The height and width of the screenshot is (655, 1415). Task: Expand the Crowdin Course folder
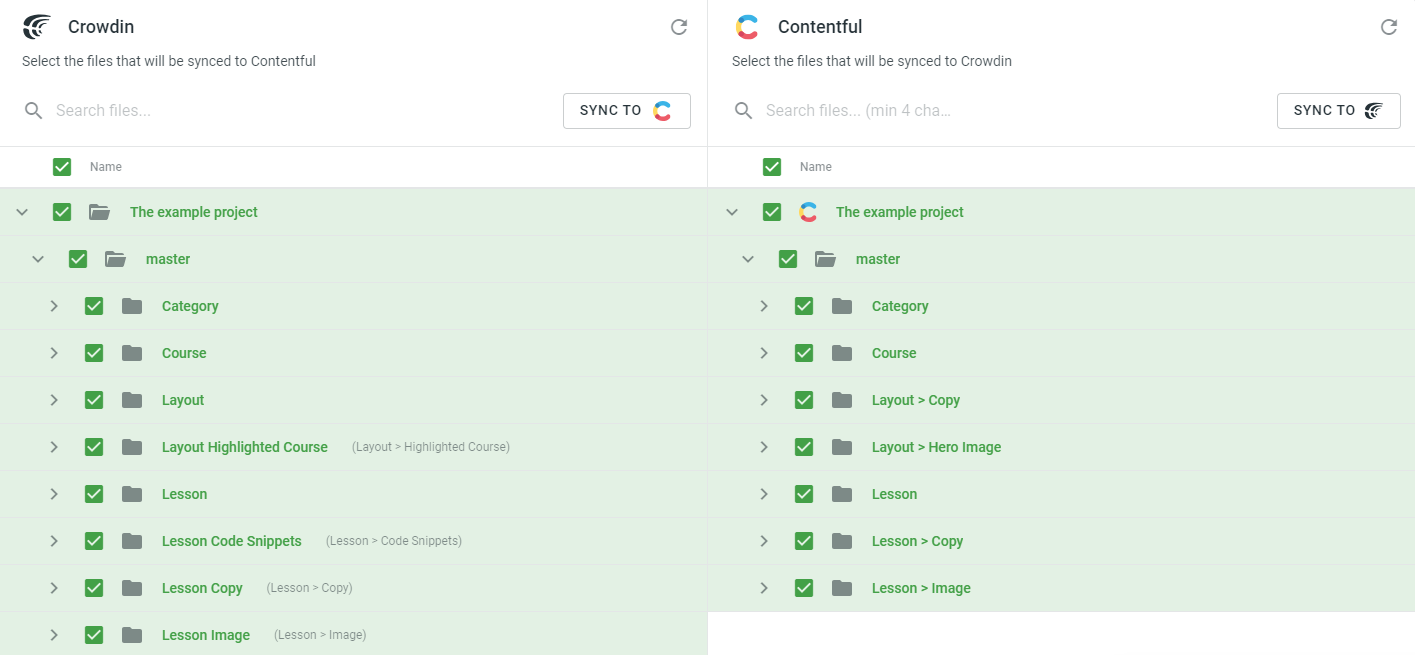tap(54, 353)
